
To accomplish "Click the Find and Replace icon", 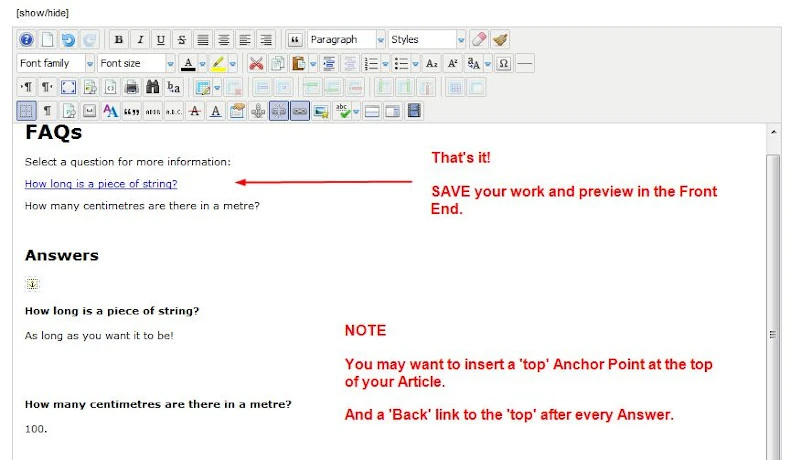I will coord(174,87).
